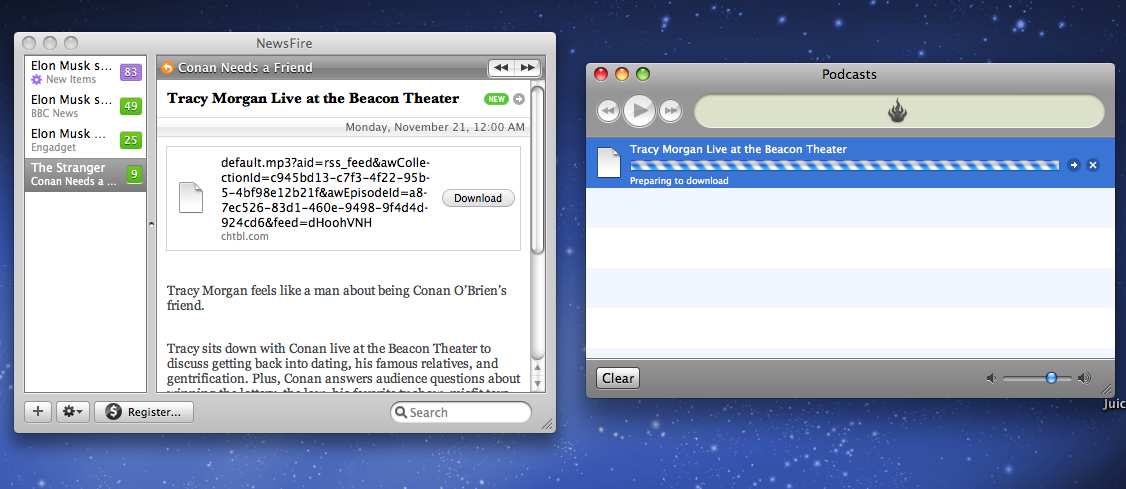Clear the Podcasts download list
This screenshot has width=1126, height=489.
tap(618, 378)
